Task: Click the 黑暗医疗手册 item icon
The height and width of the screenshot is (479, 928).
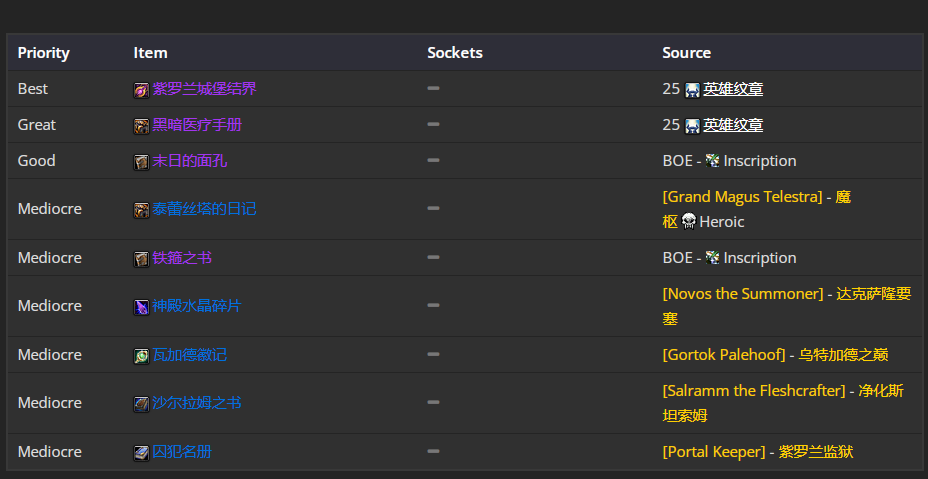Action: 141,126
